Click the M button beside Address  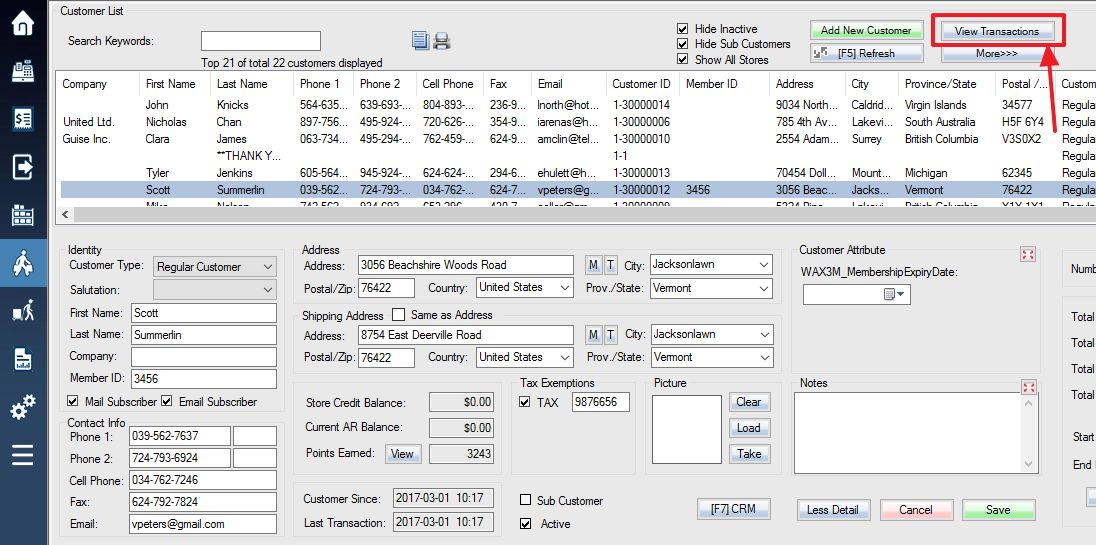(x=593, y=265)
